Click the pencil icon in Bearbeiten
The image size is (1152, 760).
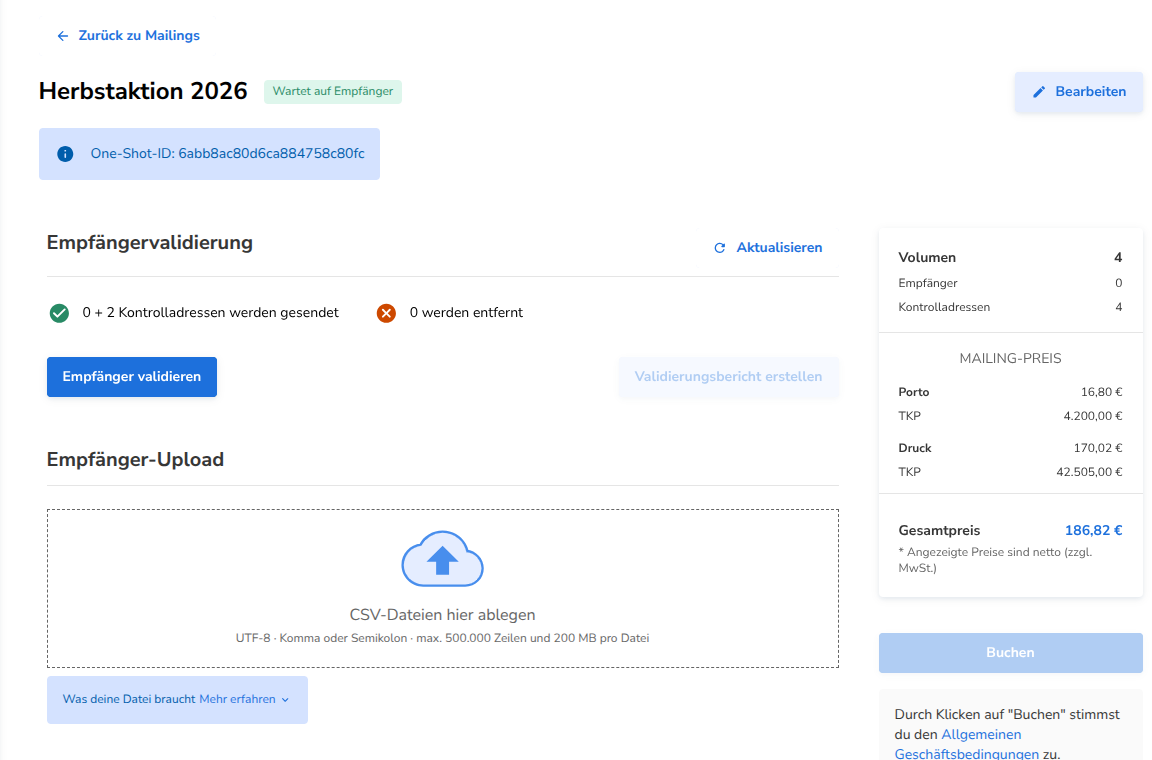click(x=1039, y=92)
